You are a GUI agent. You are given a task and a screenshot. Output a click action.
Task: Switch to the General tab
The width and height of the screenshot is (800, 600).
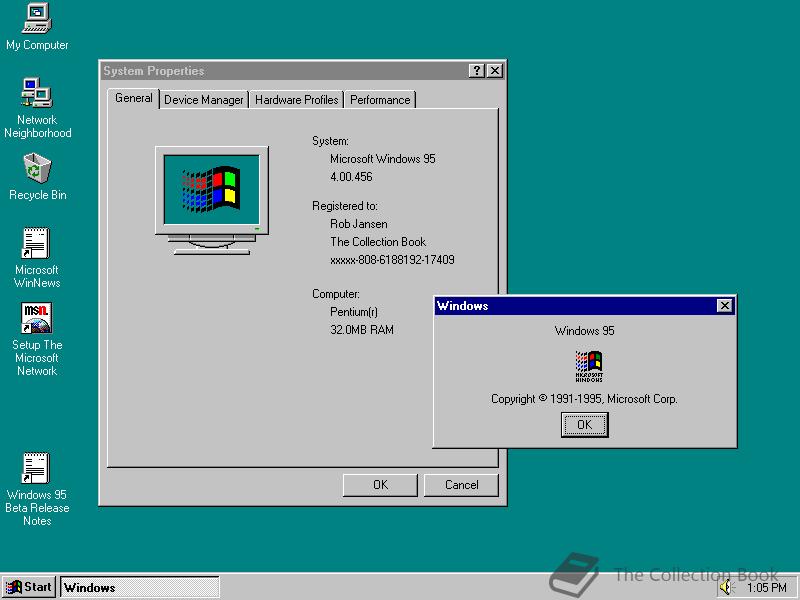(x=134, y=98)
